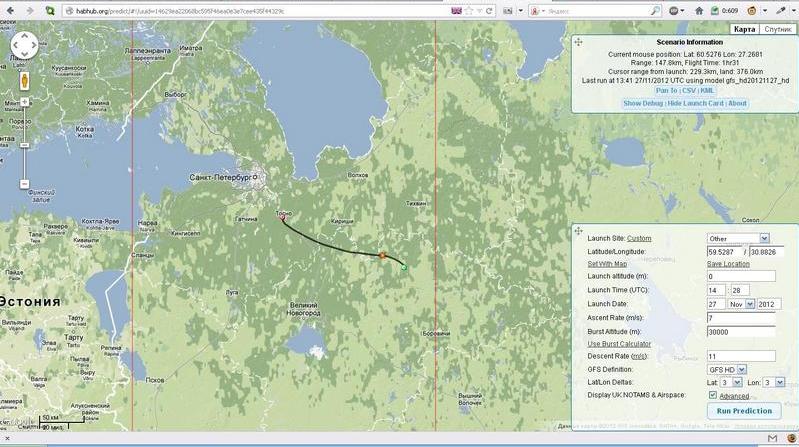The height and width of the screenshot is (447, 799).
Task: Click the browser back arrow
Action: [x=9, y=10]
